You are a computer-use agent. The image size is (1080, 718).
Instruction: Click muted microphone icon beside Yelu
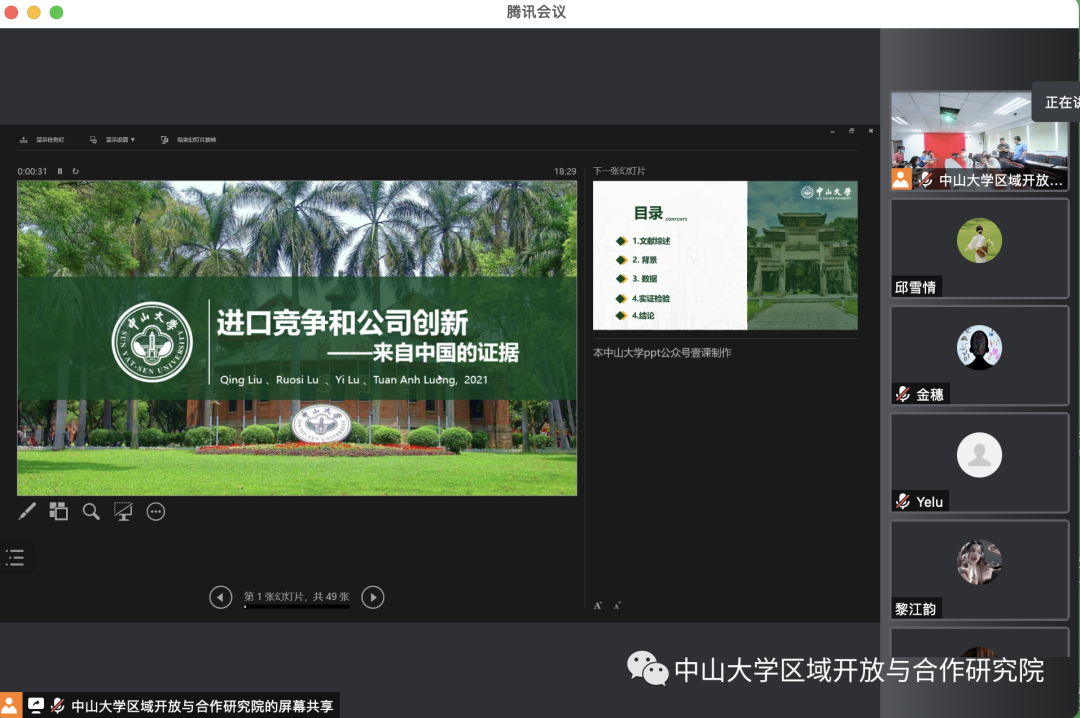coord(903,501)
